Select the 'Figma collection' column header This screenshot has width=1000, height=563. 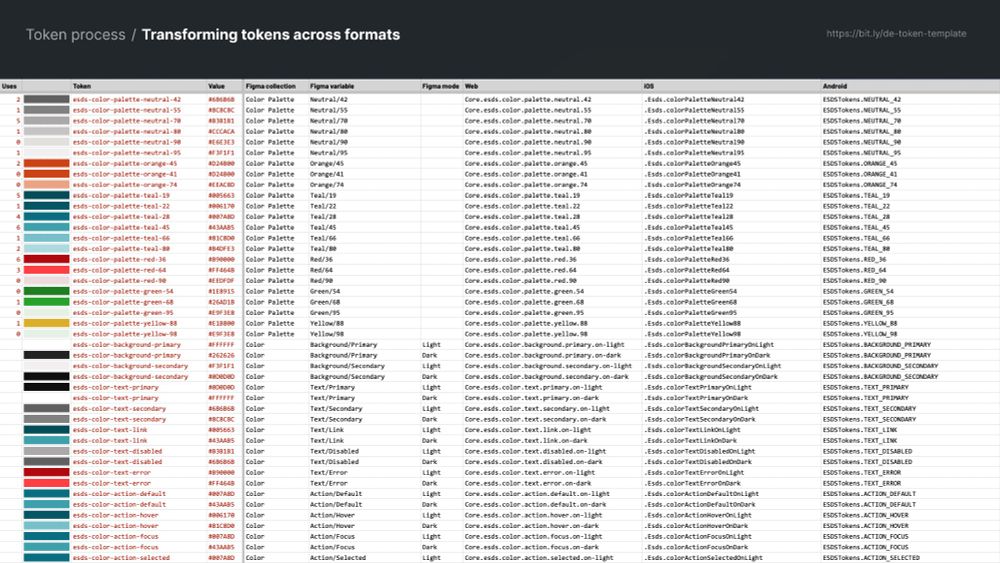coord(270,86)
